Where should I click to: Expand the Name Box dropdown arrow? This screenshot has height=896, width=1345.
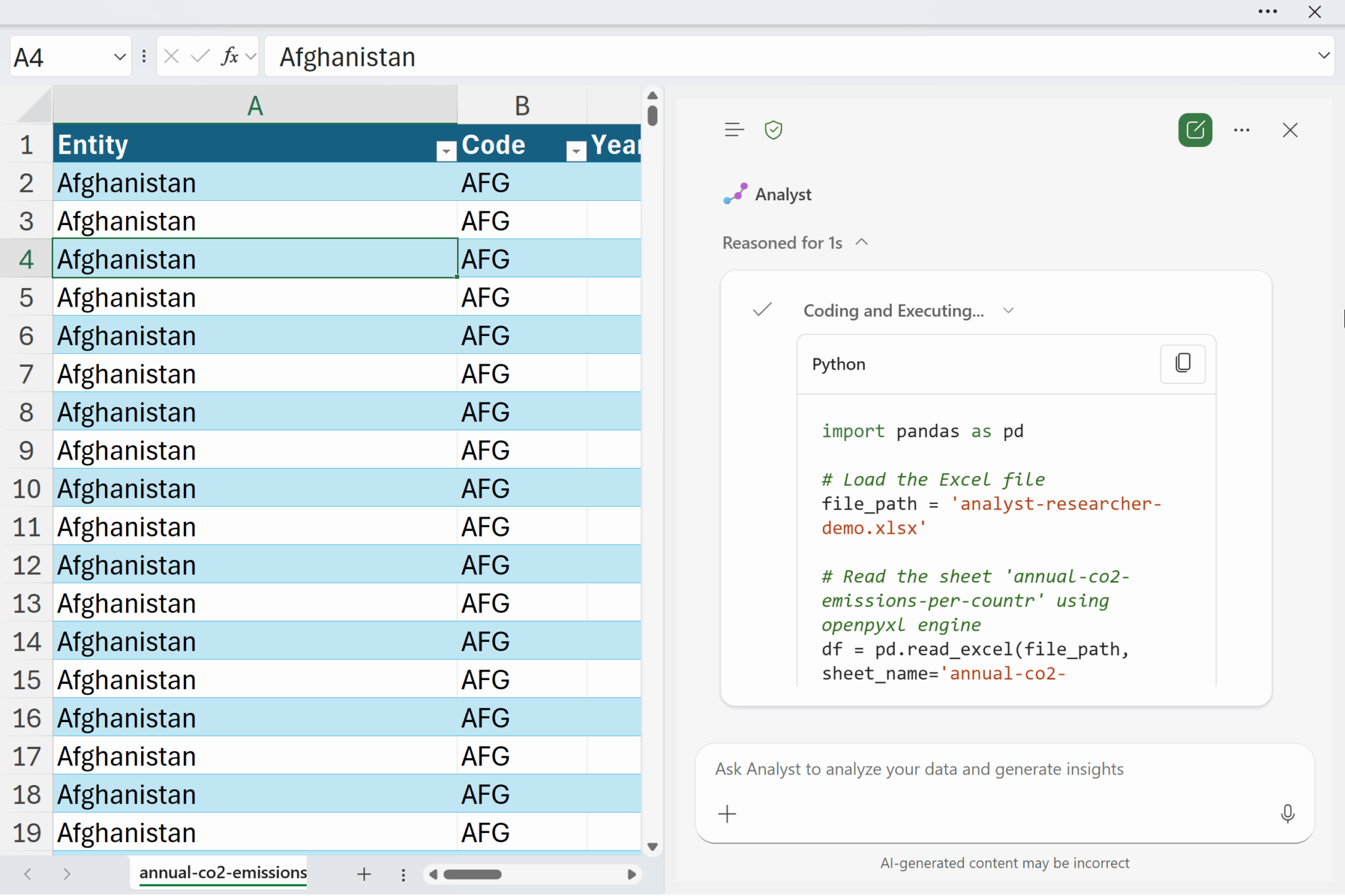point(120,57)
